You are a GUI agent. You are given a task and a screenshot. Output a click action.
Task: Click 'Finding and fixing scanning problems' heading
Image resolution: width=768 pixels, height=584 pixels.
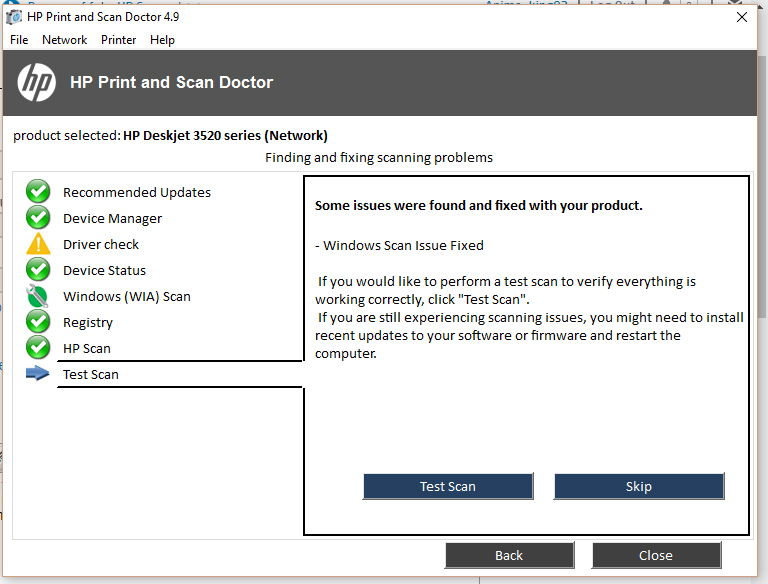(x=379, y=157)
